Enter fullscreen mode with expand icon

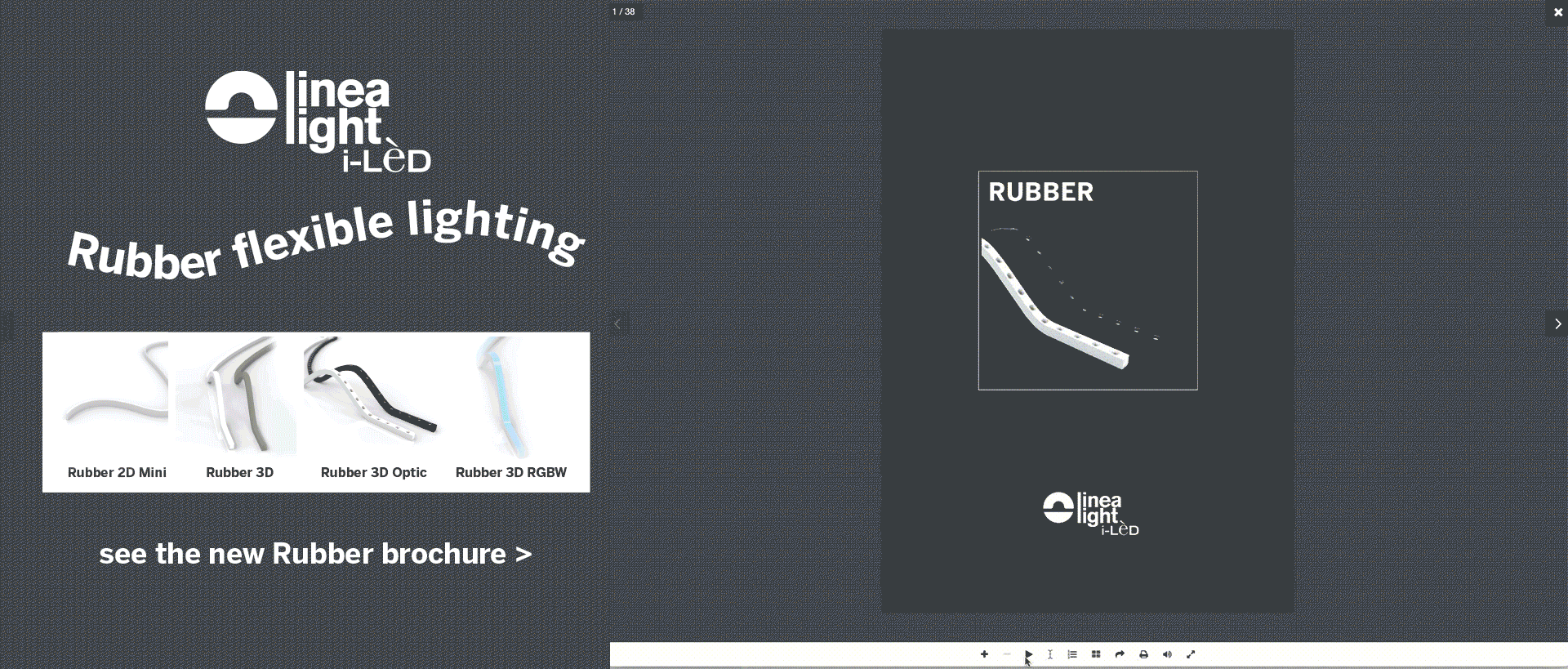1191,654
